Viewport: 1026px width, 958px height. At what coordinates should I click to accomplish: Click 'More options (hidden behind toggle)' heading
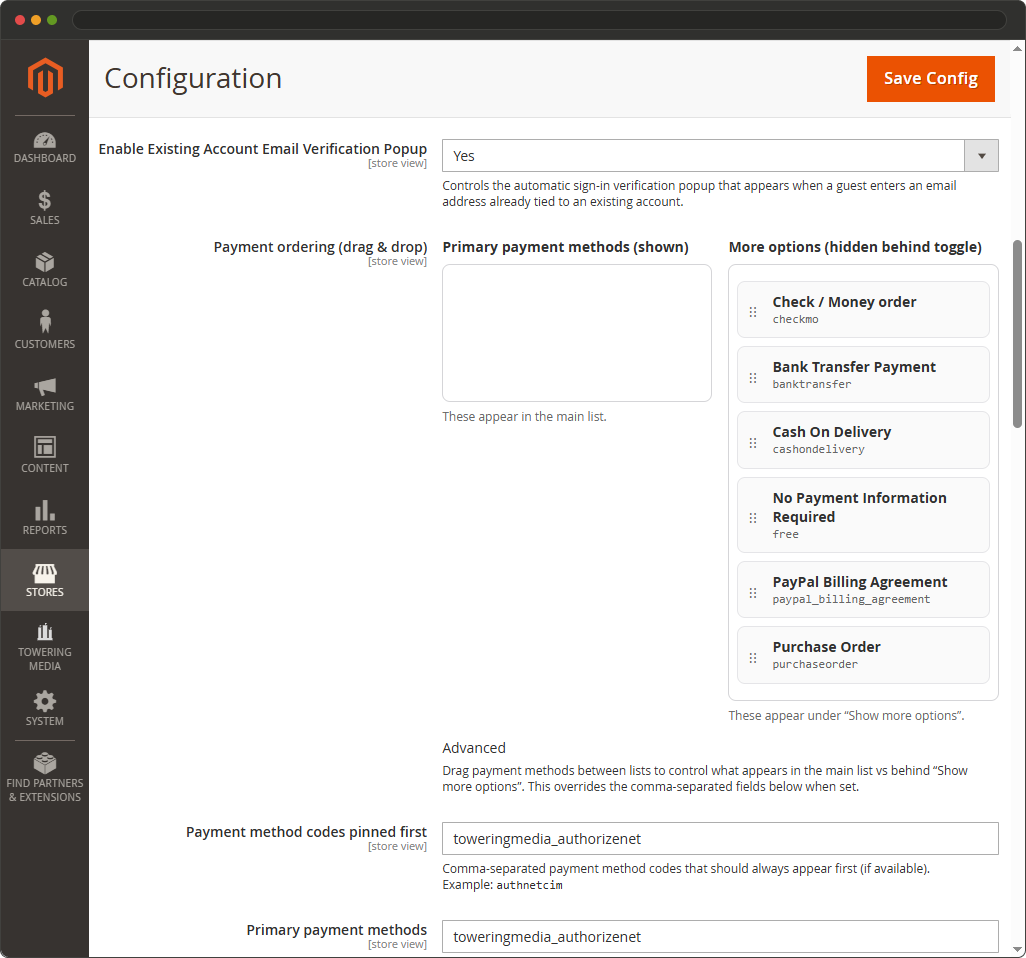(x=855, y=247)
